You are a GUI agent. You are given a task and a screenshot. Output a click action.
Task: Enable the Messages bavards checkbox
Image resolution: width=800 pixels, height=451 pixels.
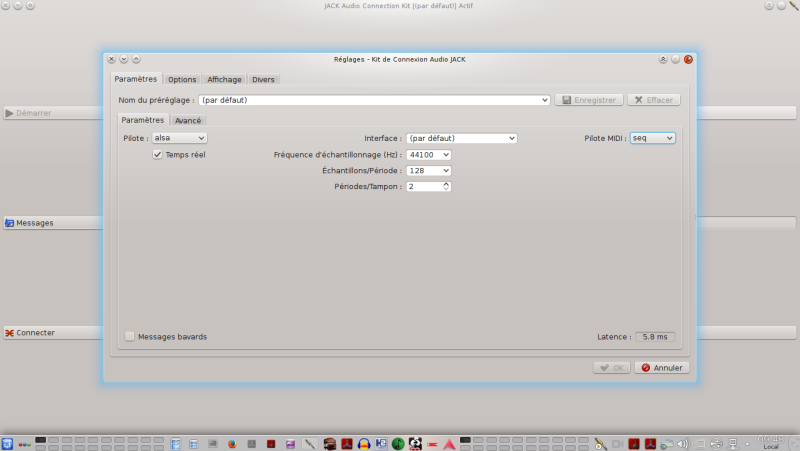(130, 336)
